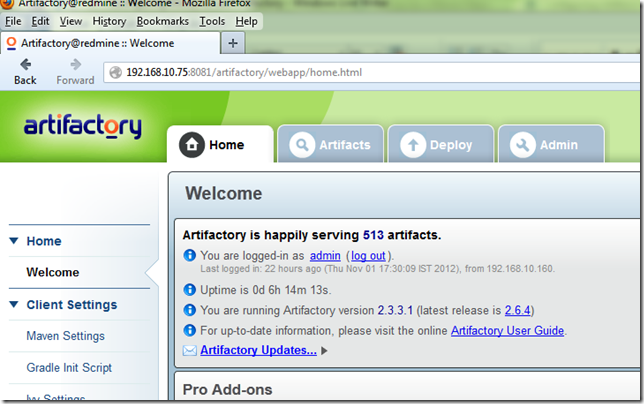Collapse the Client Settings section arrow

[14, 304]
